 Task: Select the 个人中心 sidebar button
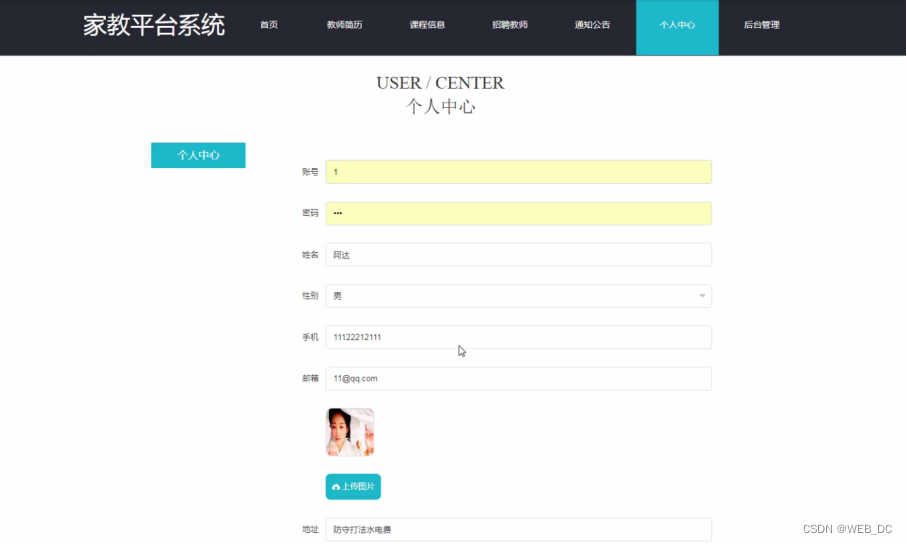198,155
